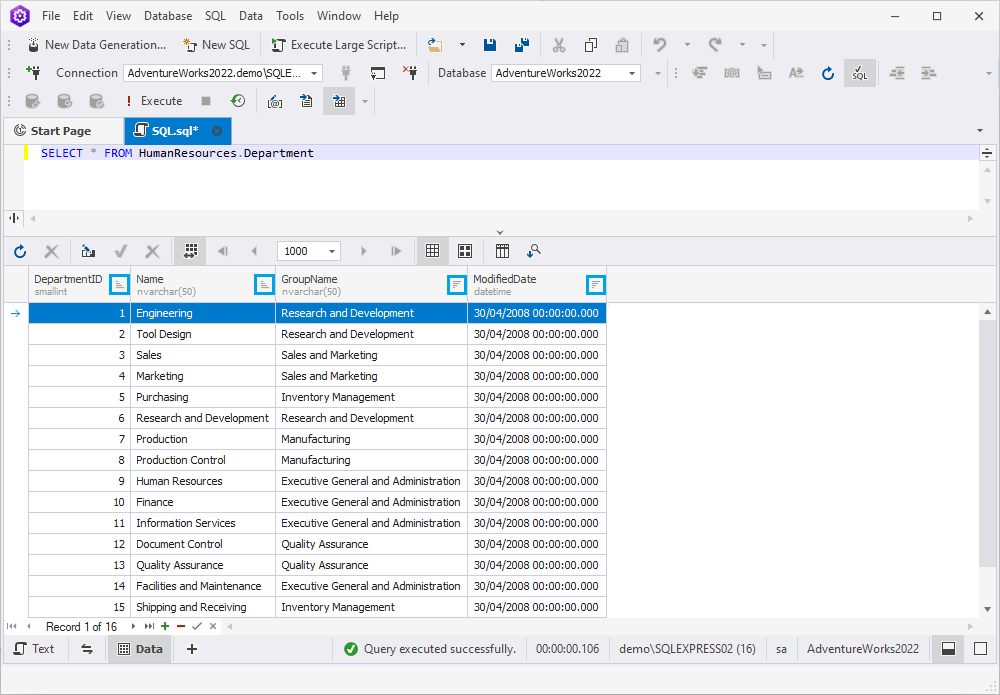Toggle the editor split handle at bottom left
Viewport: 1000px width, 695px height.
click(14, 218)
